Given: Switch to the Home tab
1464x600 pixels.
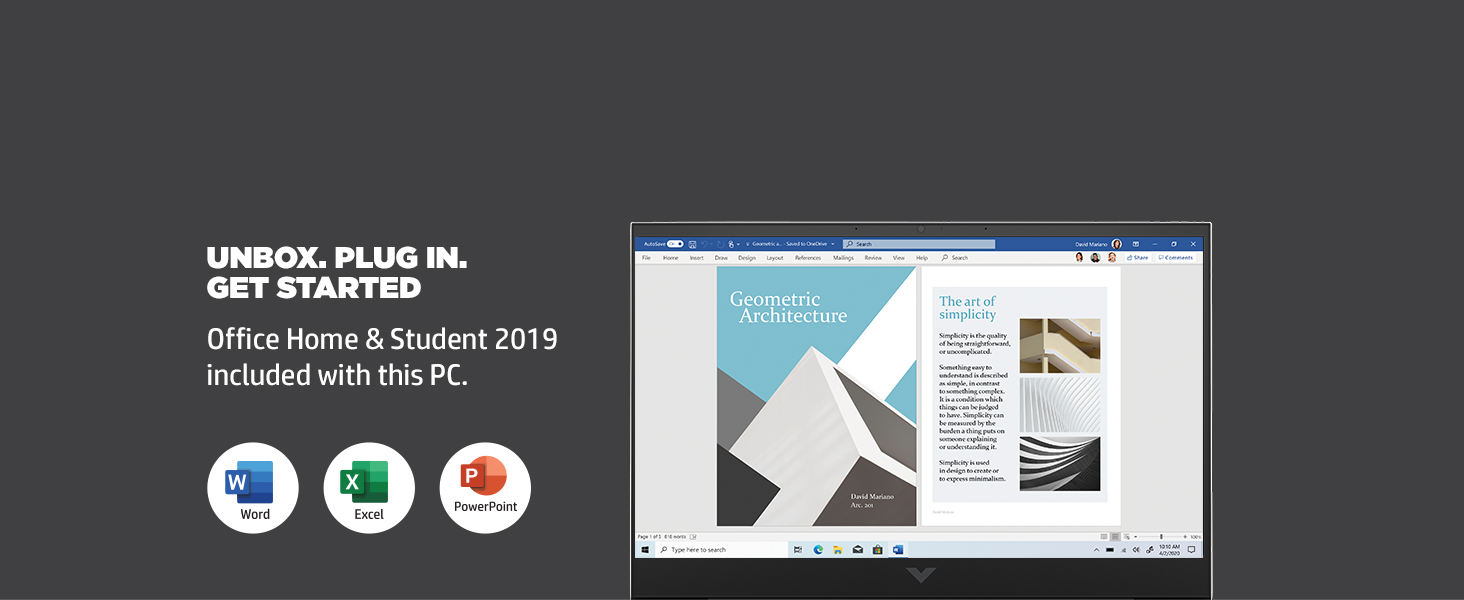Looking at the screenshot, I should coord(670,258).
